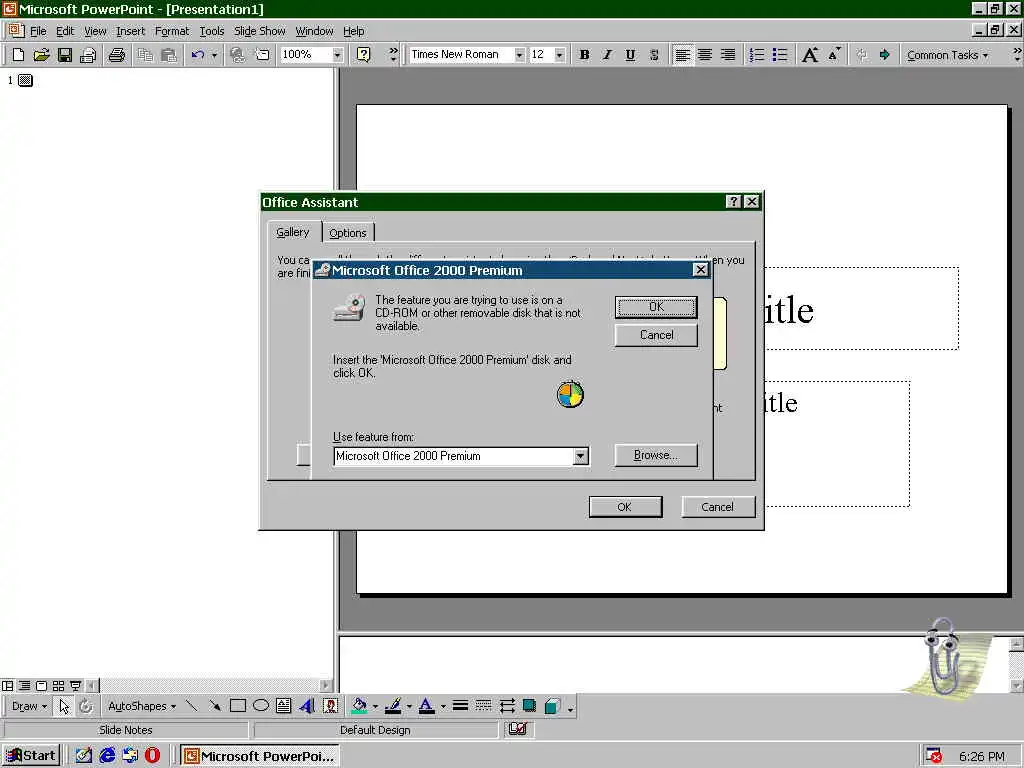
Task: Apply Text Shadow formatting
Action: 654,55
